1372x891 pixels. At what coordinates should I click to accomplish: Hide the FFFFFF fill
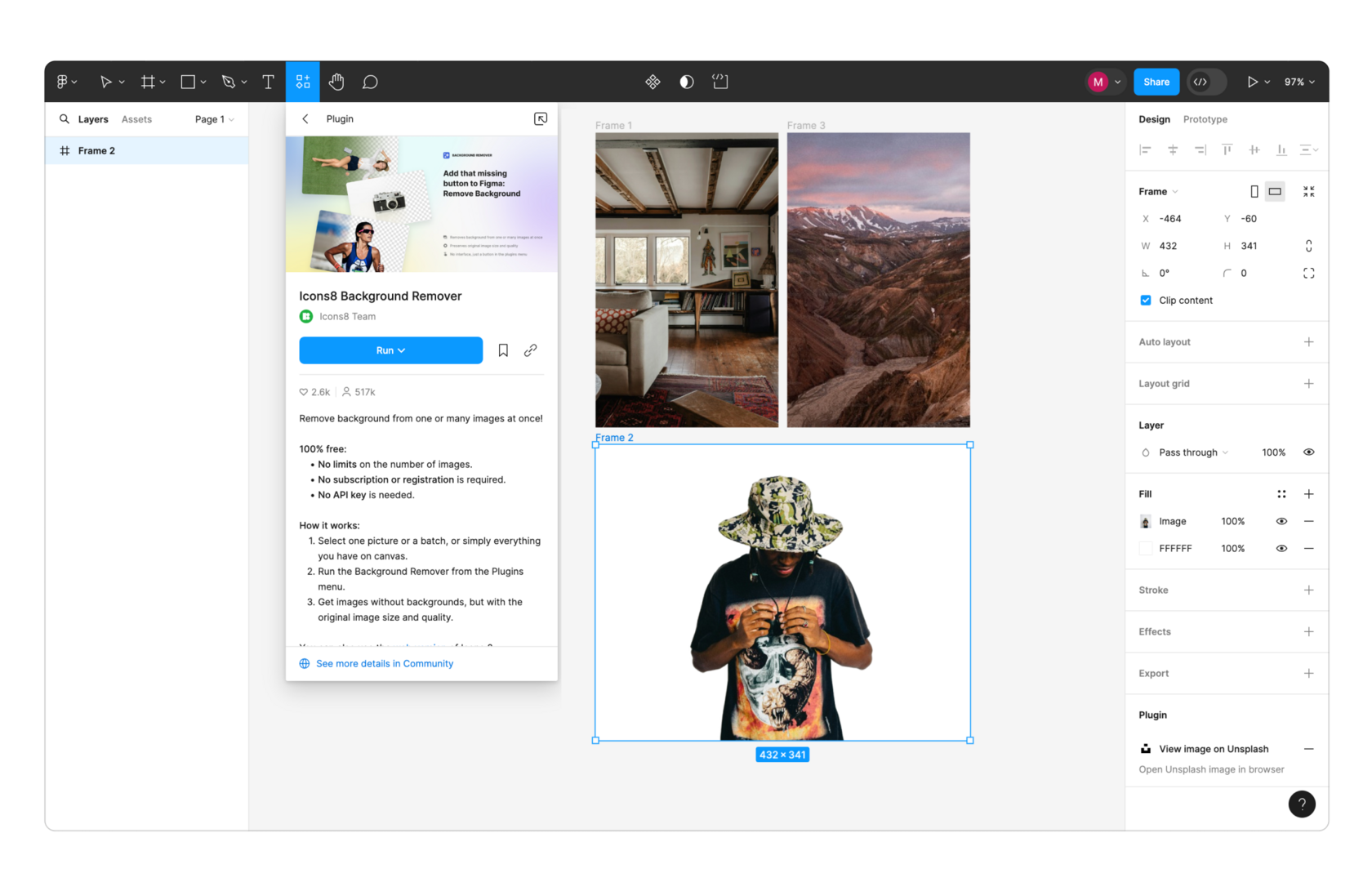[x=1281, y=549]
